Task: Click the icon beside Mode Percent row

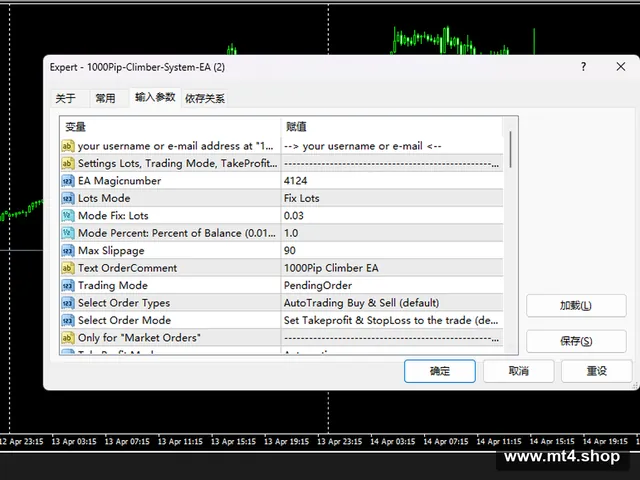Action: 68,233
